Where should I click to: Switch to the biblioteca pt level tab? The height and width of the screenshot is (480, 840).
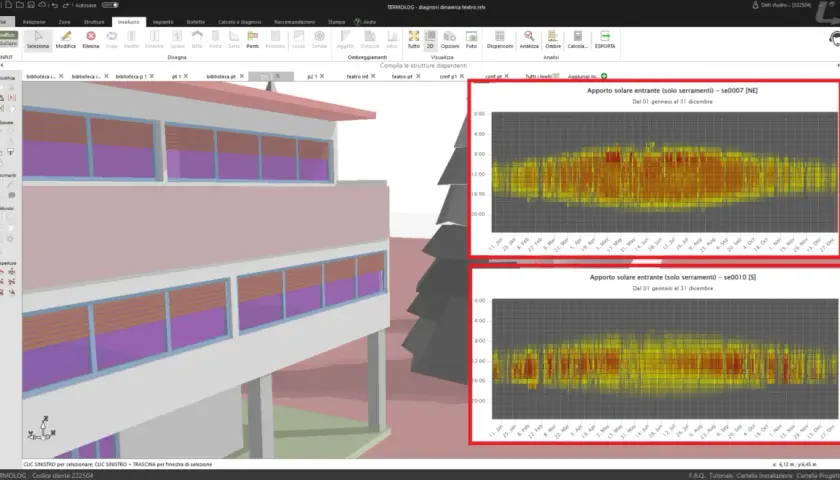click(221, 77)
